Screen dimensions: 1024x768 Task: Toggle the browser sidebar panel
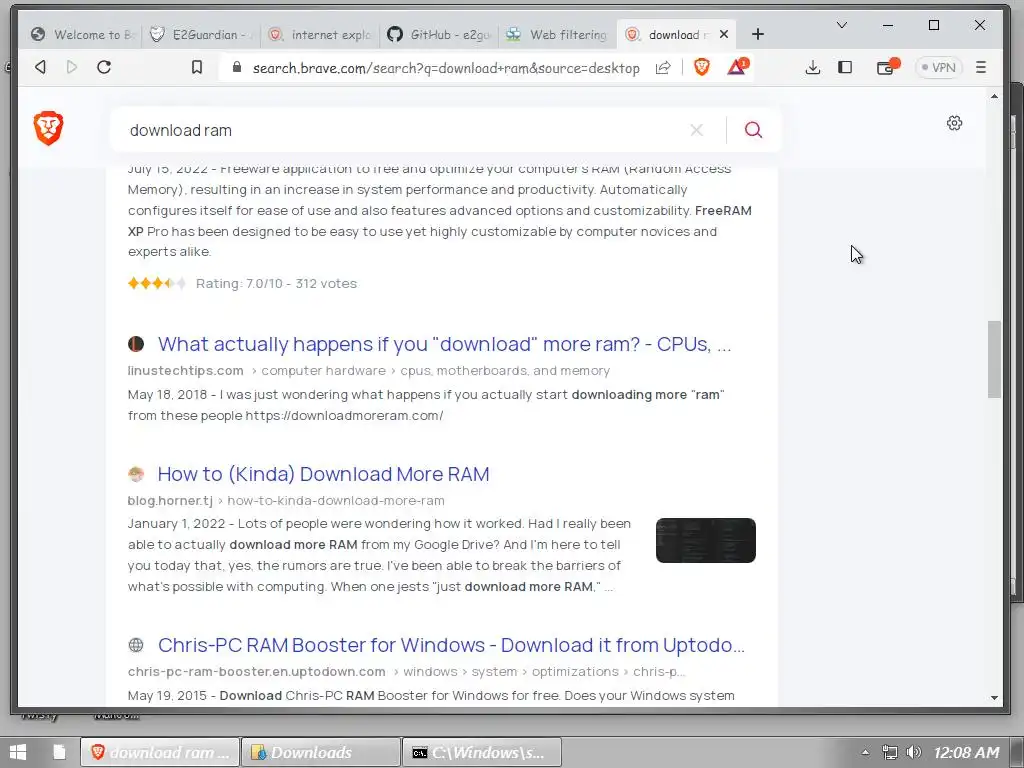tap(845, 67)
